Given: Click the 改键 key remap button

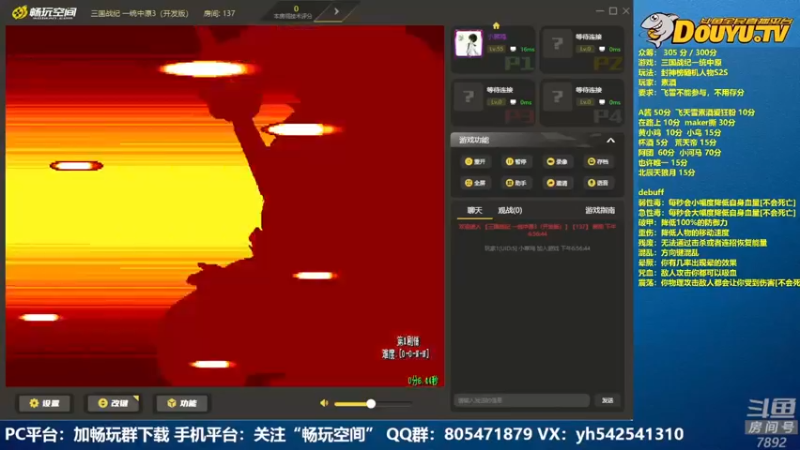Looking at the screenshot, I should 113,403.
